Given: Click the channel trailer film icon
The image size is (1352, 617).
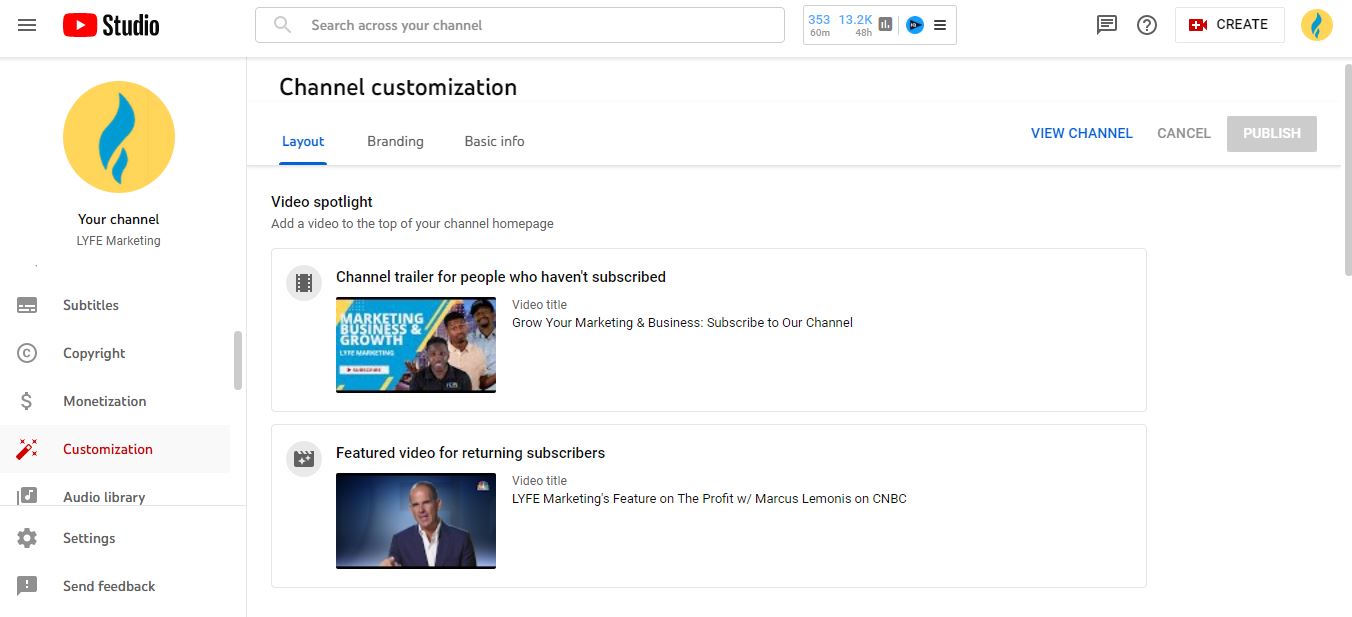Looking at the screenshot, I should [x=304, y=283].
